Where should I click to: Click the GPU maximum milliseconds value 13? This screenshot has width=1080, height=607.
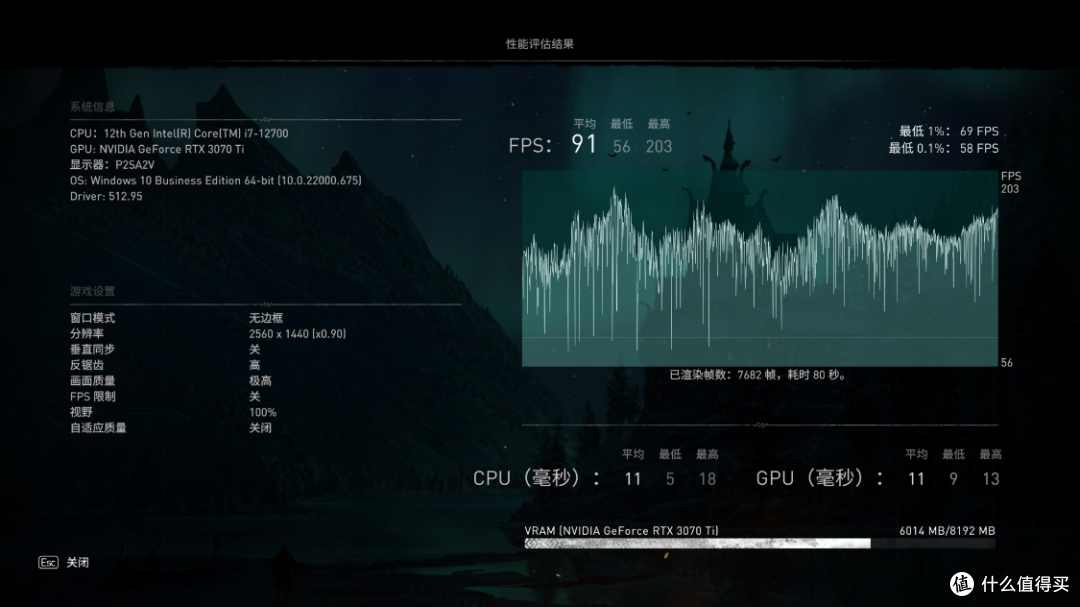tap(990, 480)
